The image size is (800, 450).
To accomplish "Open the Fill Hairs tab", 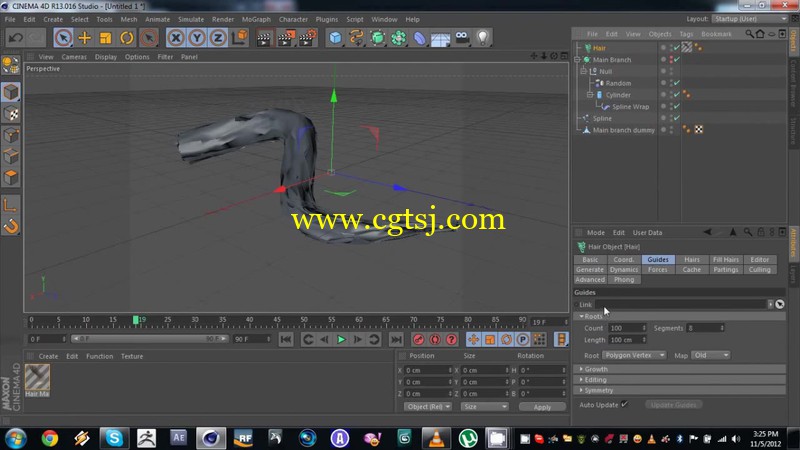I will (726, 260).
